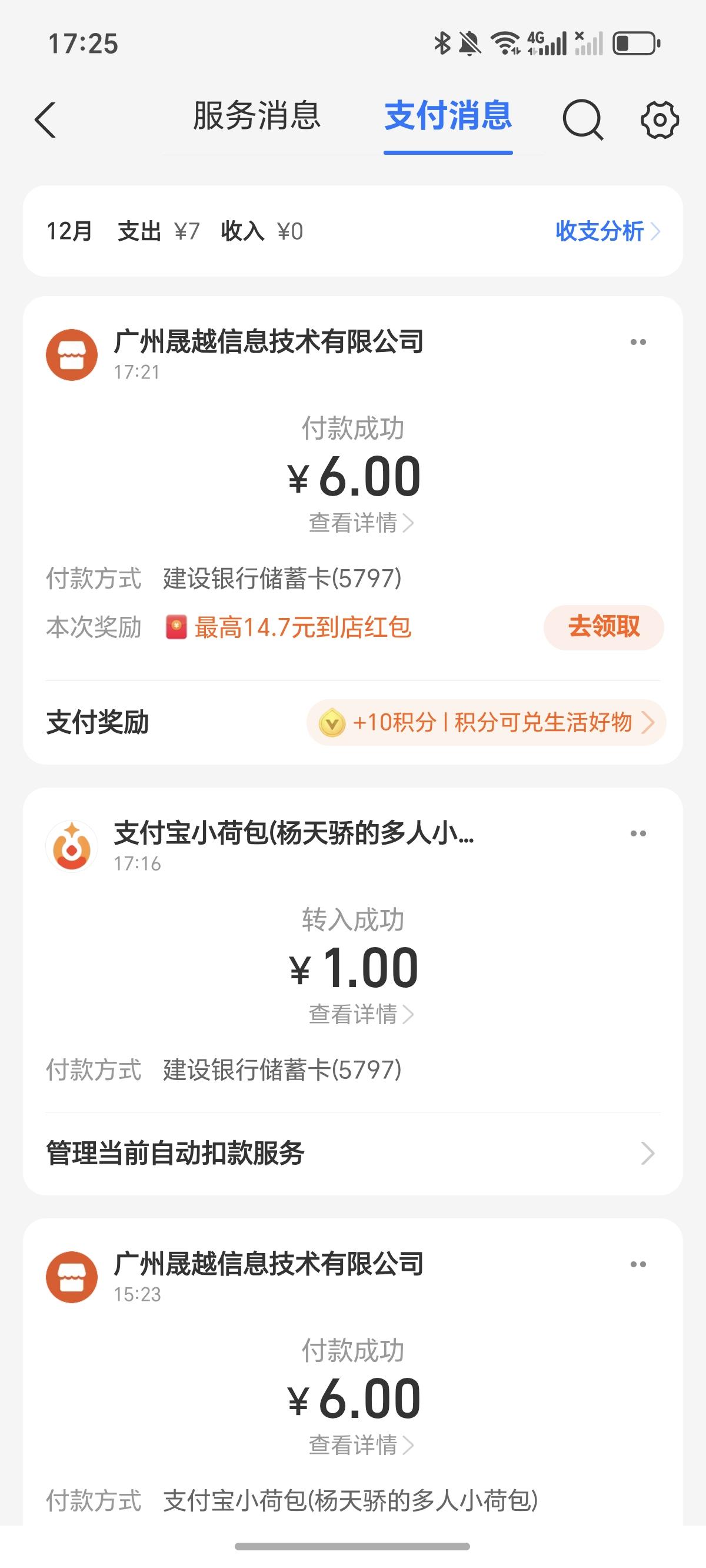View details of the ¥1.00 transfer
This screenshot has height=1568, width=706.
[x=360, y=1014]
